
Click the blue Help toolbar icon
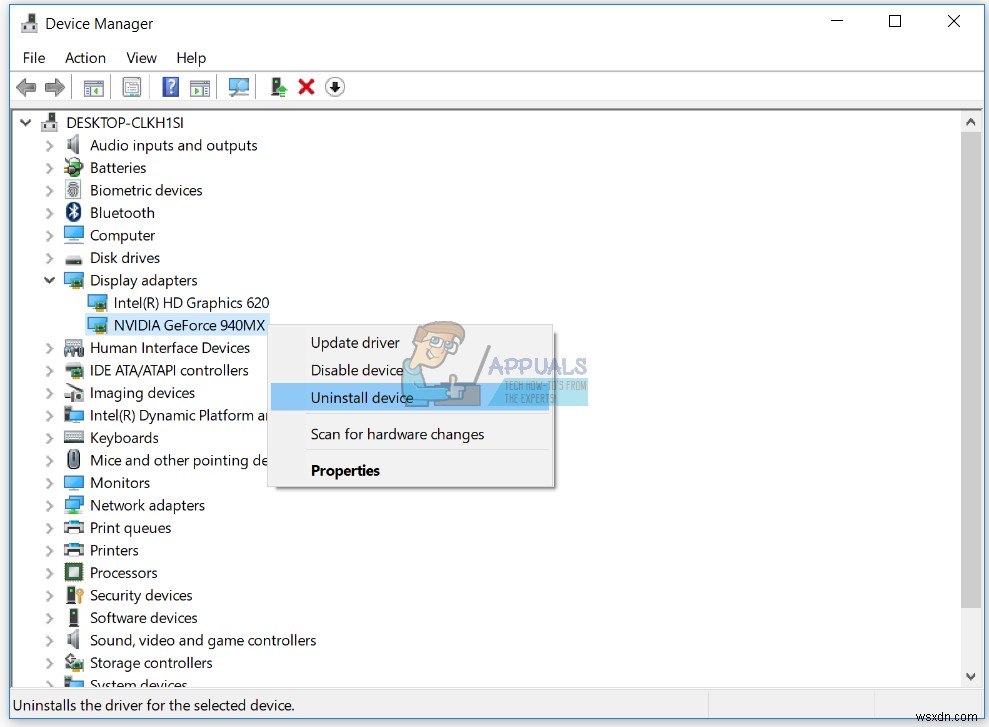[169, 87]
